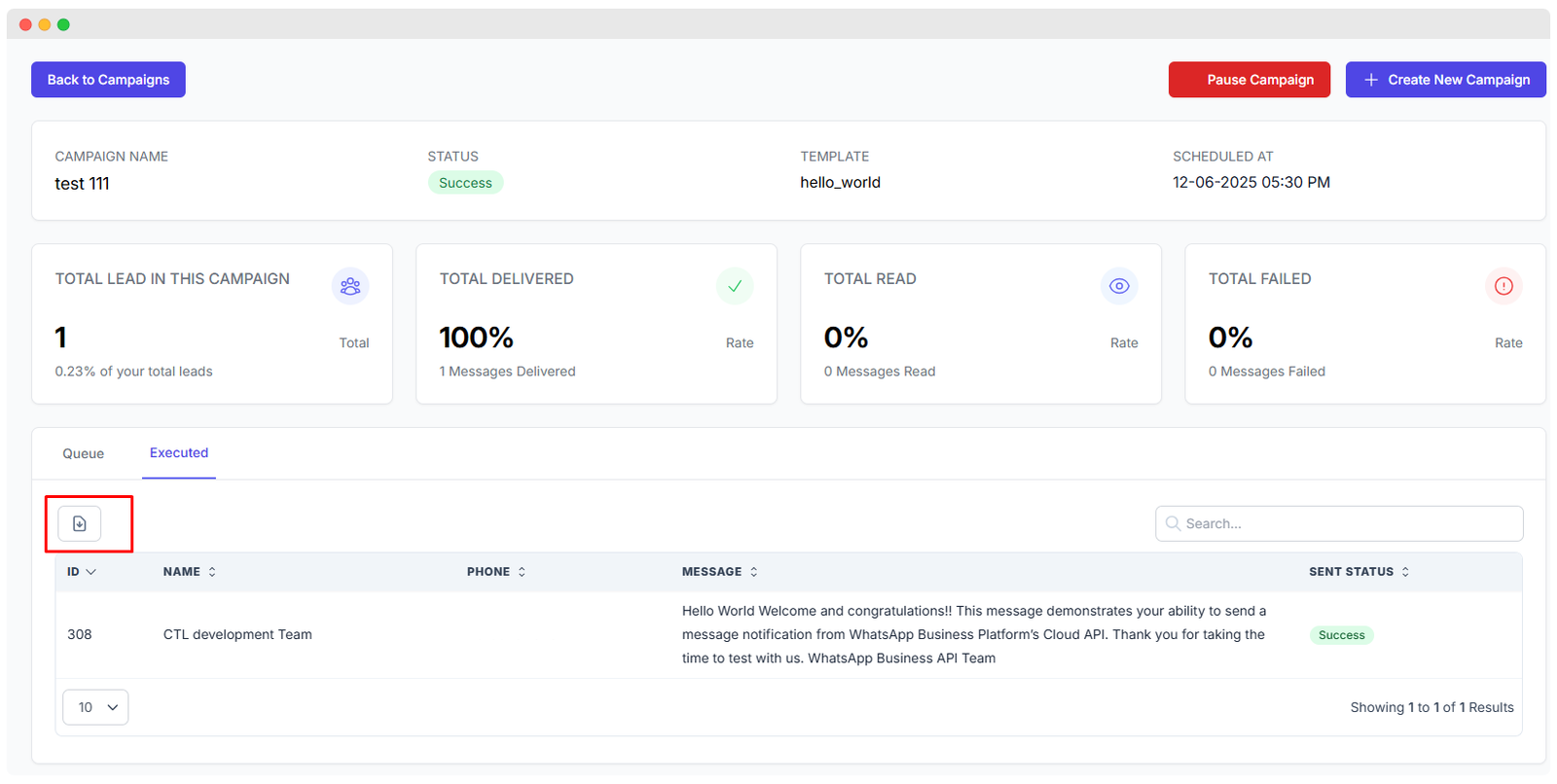Sort table by Sent Status column
The height and width of the screenshot is (784, 1557).
1358,572
